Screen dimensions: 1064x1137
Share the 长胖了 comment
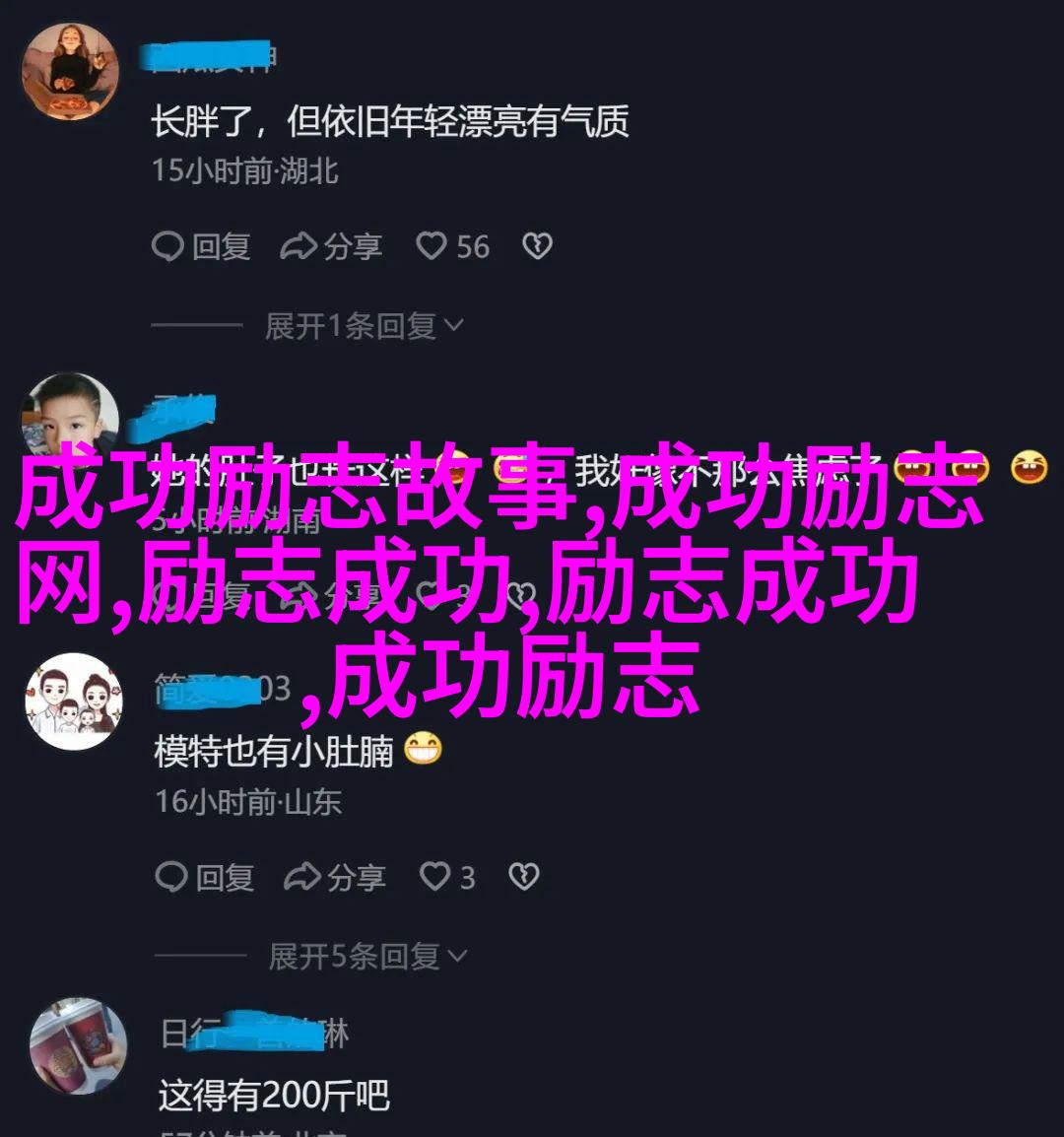pos(331,246)
